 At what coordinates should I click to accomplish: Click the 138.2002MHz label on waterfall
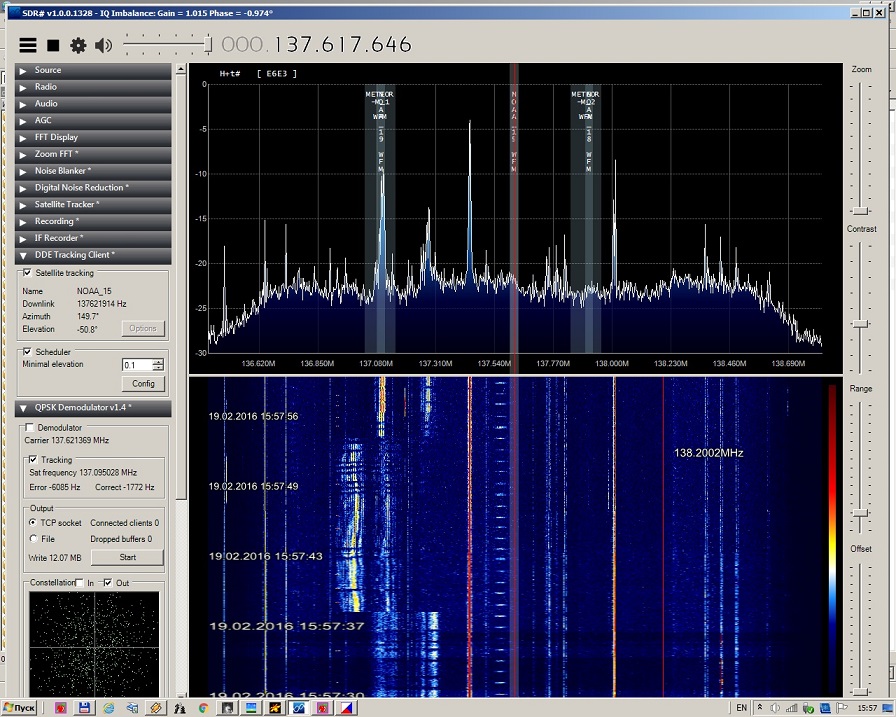coord(709,453)
